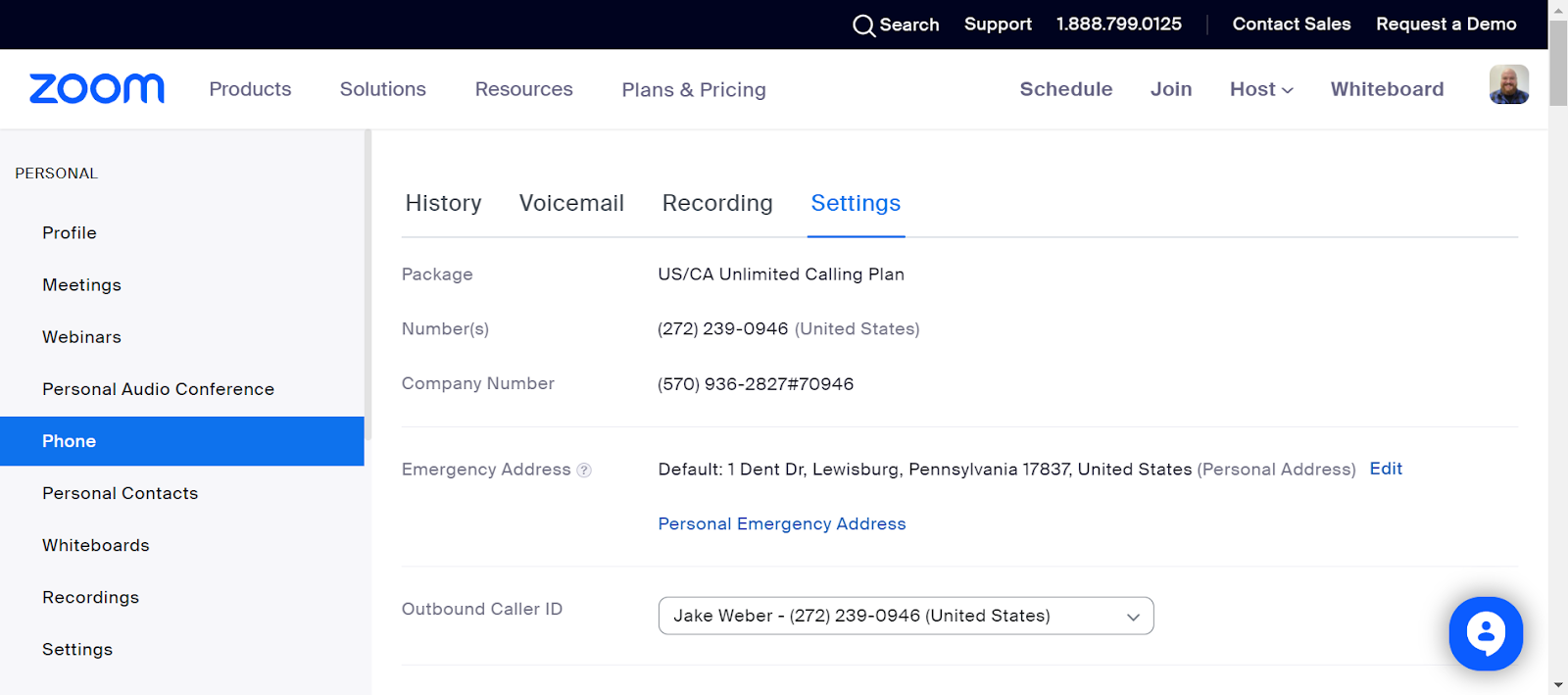
Task: Open Whiteboards in the sidebar
Action: [96, 545]
